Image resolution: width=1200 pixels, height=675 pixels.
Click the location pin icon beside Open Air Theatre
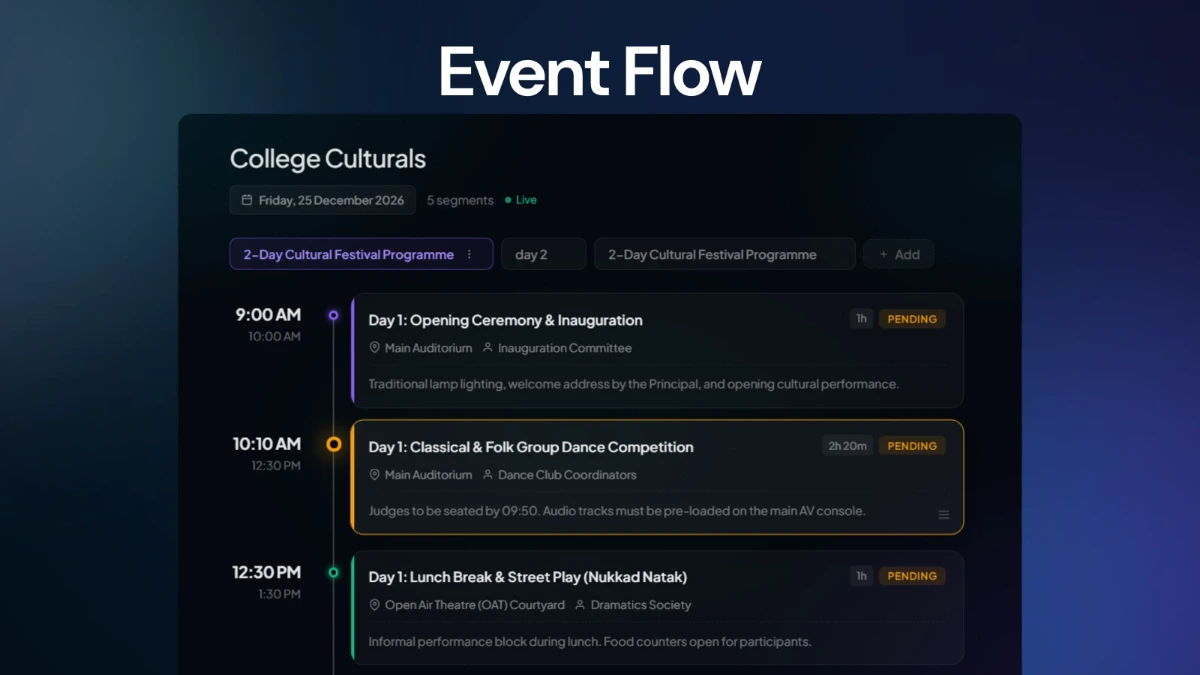pos(375,605)
